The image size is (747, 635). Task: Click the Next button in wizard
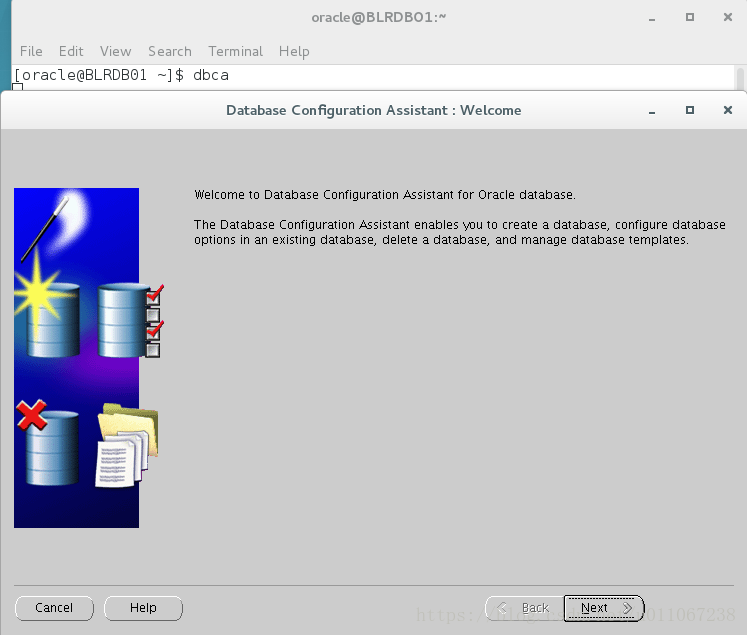604,608
